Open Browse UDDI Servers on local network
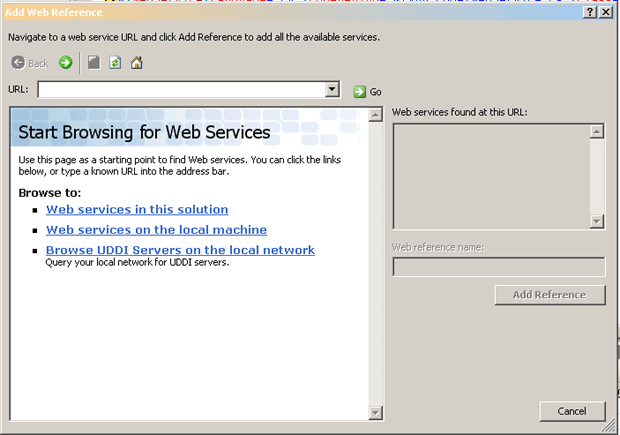This screenshot has width=620, height=435. [x=180, y=250]
